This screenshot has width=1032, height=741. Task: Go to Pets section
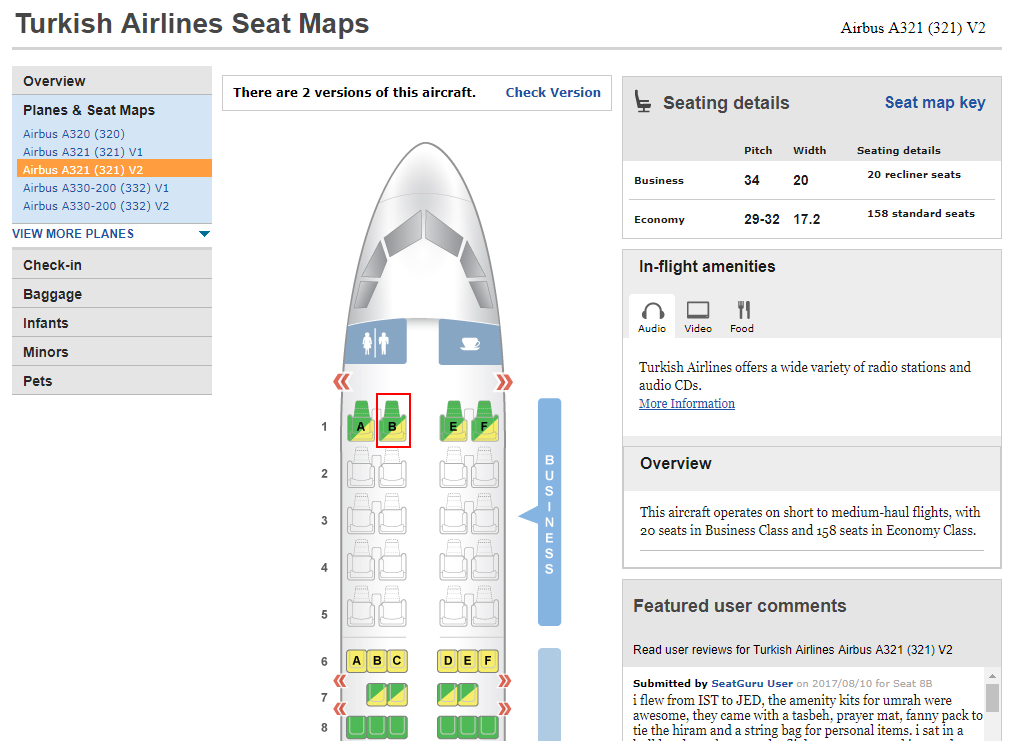(x=112, y=381)
